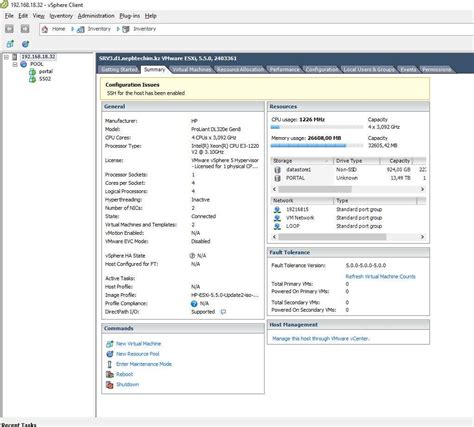
Task: Click the new resource pool toolbar icon
Action: pyautogui.click(x=25, y=44)
